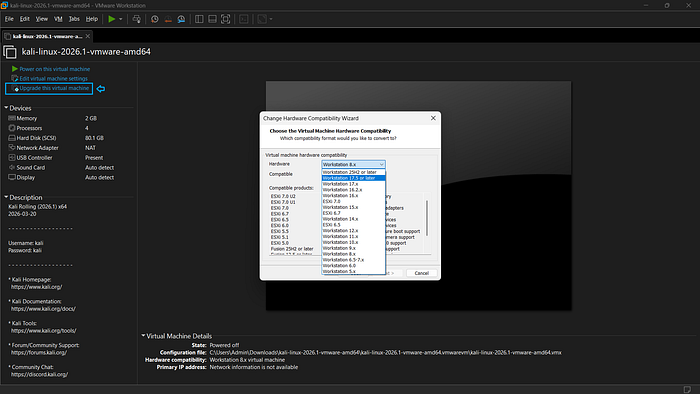Choose Workstation 17.x from the list

(x=353, y=184)
